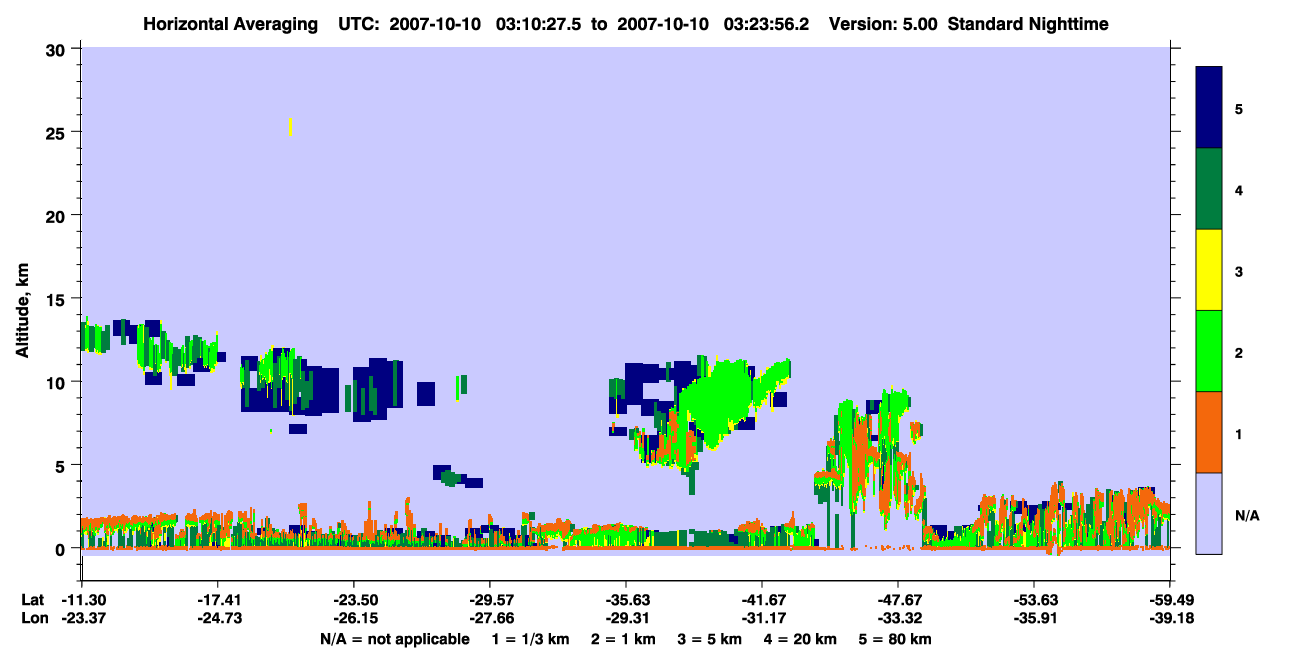Click altitude tick label 20

click(x=58, y=215)
